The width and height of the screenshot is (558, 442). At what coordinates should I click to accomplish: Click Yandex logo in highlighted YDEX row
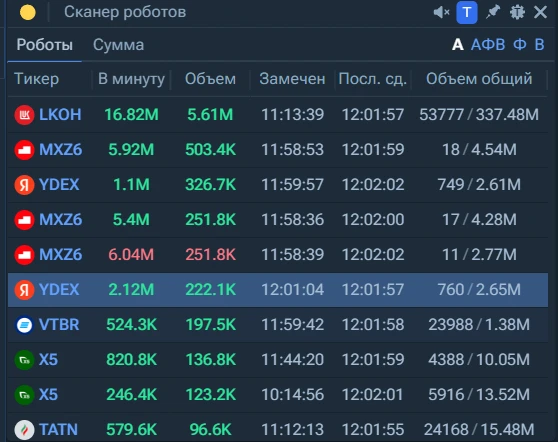coord(24,290)
